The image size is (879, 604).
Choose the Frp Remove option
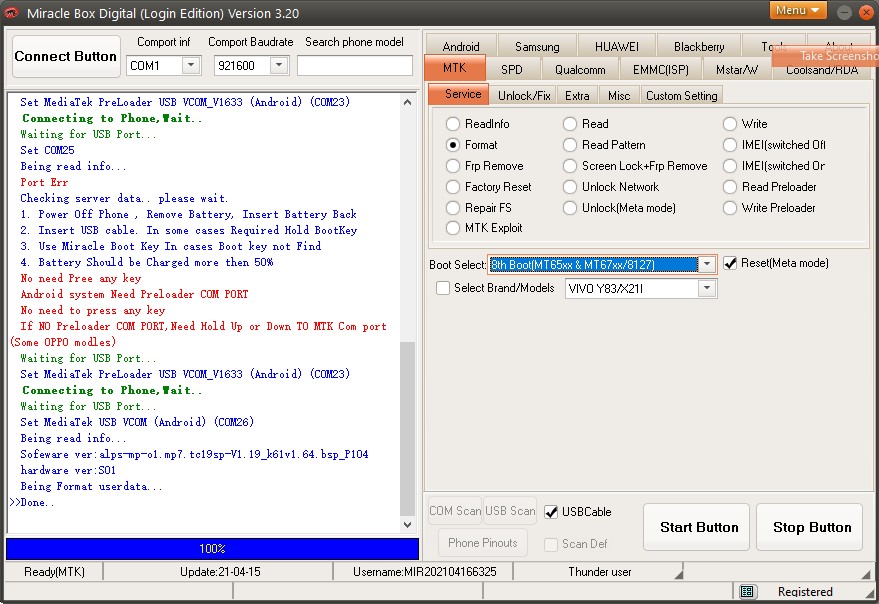click(453, 166)
